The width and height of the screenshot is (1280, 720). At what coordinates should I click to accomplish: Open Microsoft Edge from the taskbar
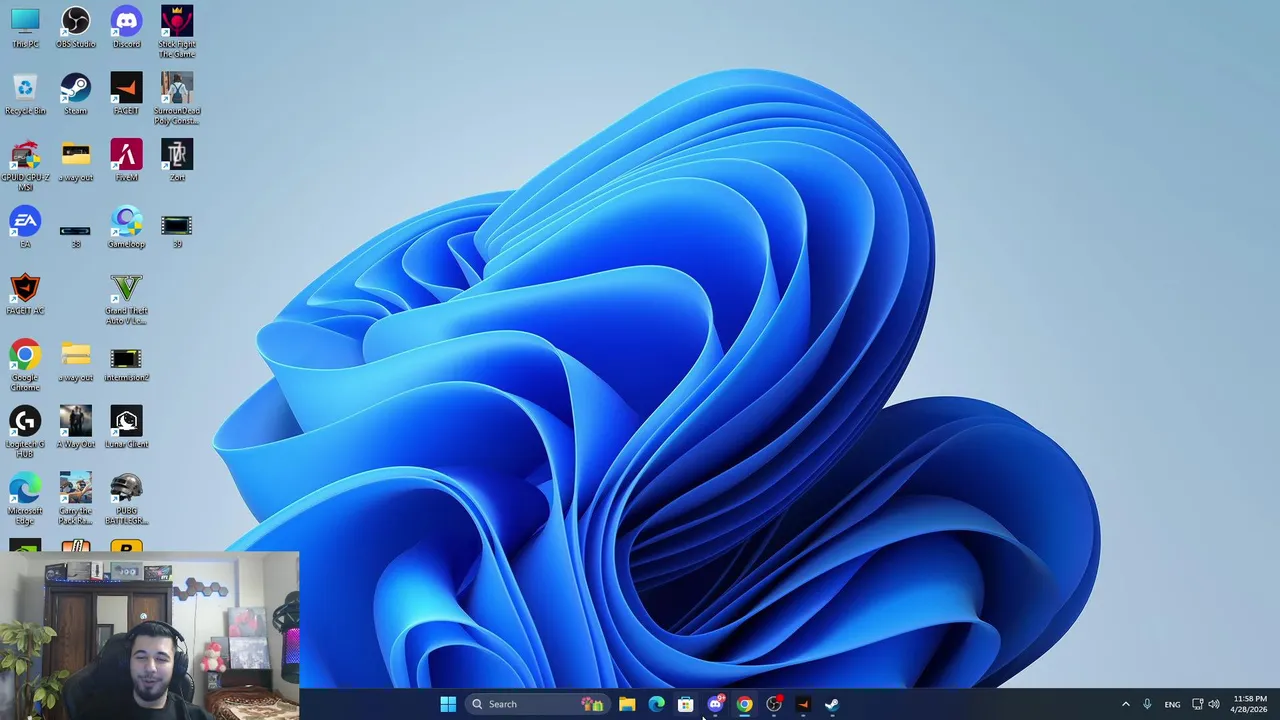tap(657, 704)
